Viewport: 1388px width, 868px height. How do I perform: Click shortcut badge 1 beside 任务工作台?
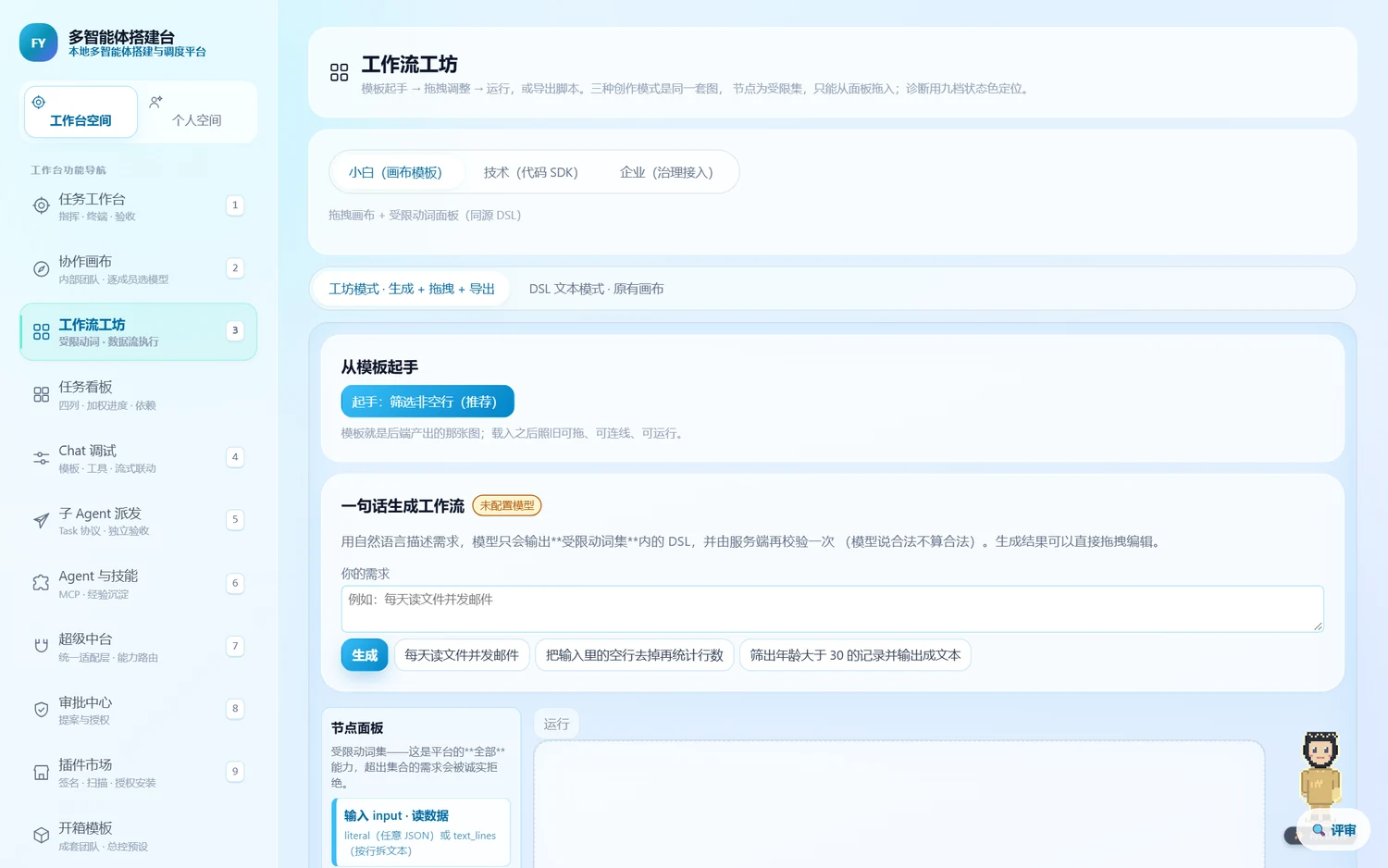pyautogui.click(x=235, y=205)
